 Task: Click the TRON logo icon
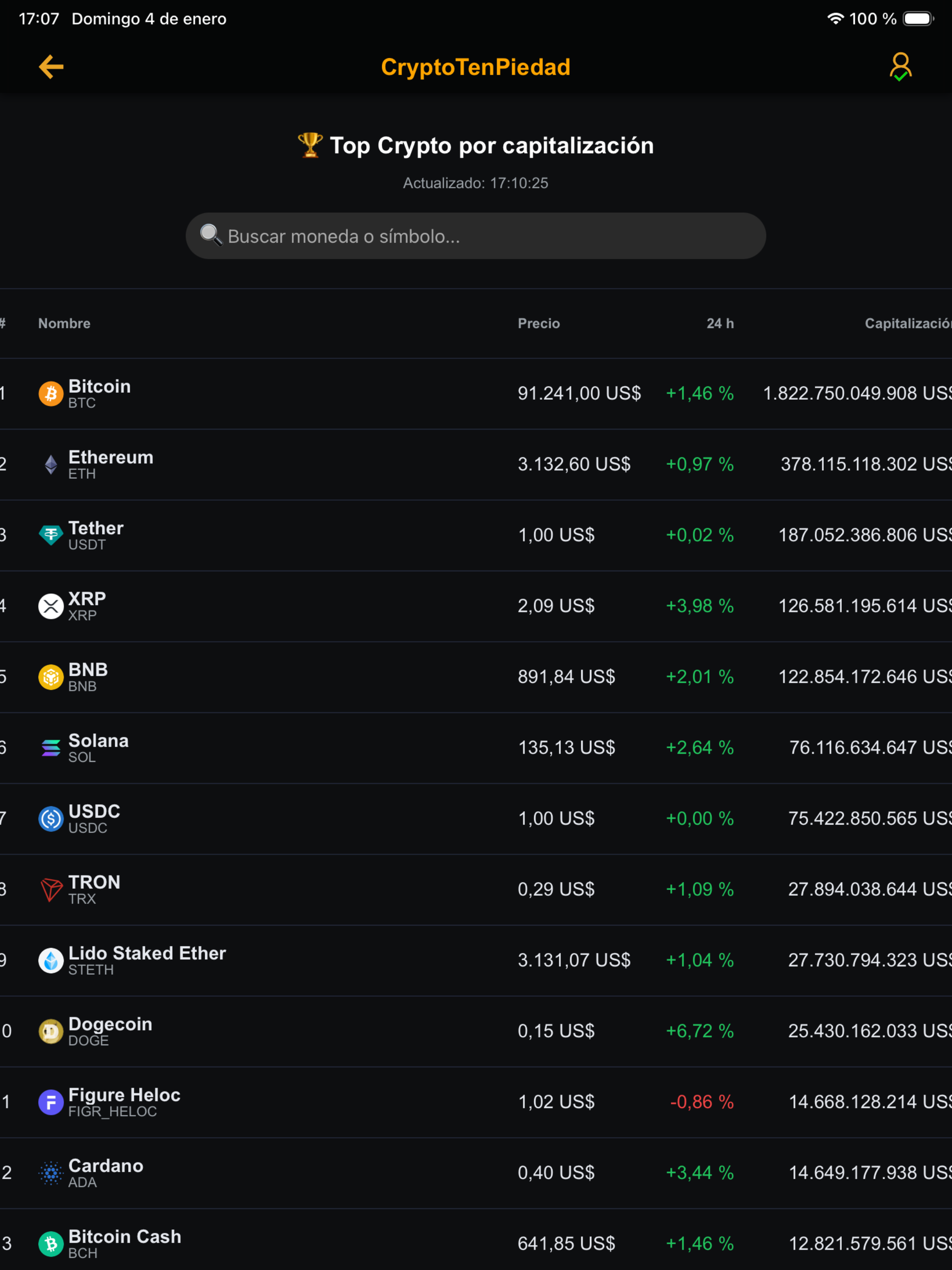pos(50,889)
